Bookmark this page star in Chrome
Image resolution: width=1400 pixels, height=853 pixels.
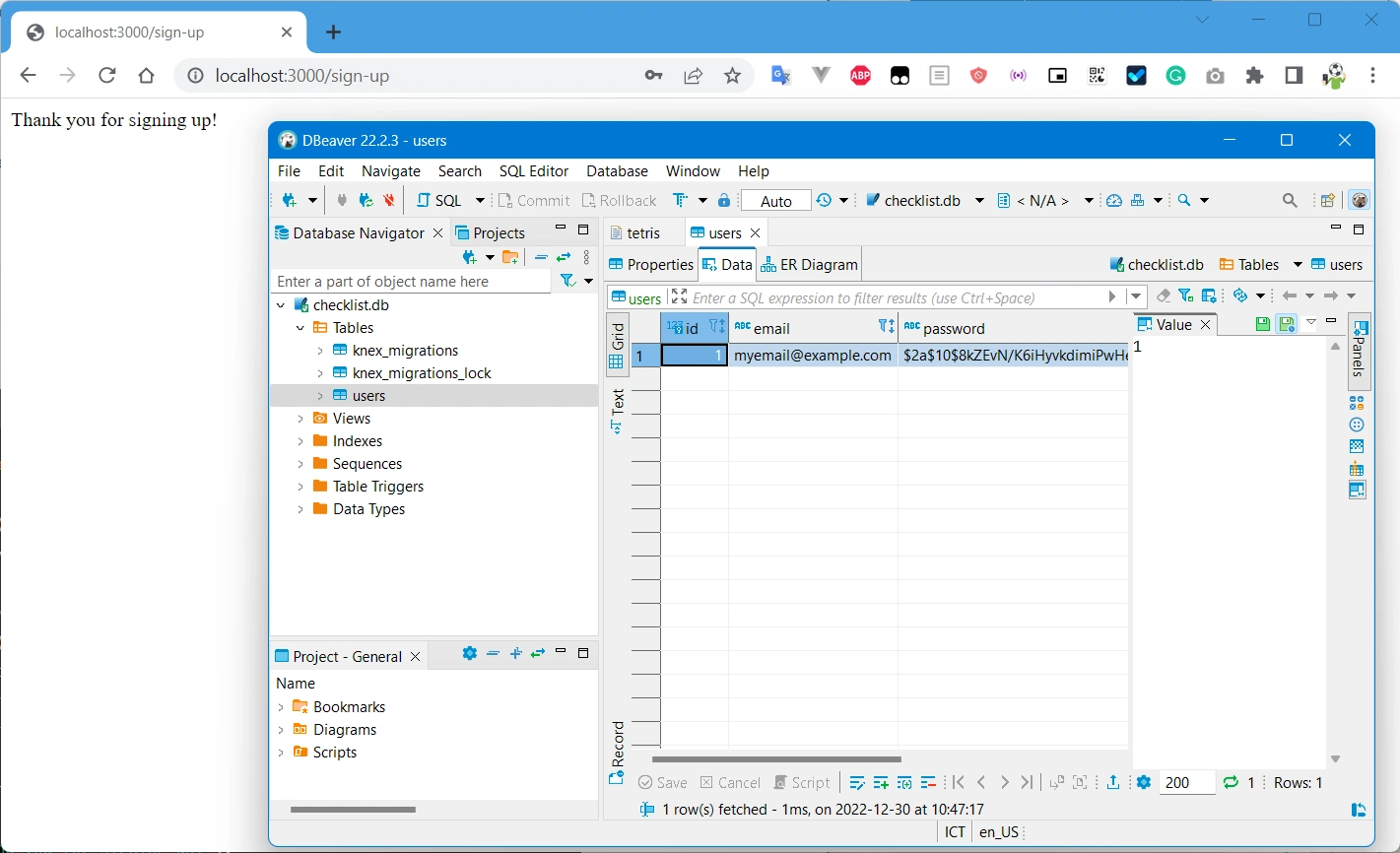(x=732, y=76)
